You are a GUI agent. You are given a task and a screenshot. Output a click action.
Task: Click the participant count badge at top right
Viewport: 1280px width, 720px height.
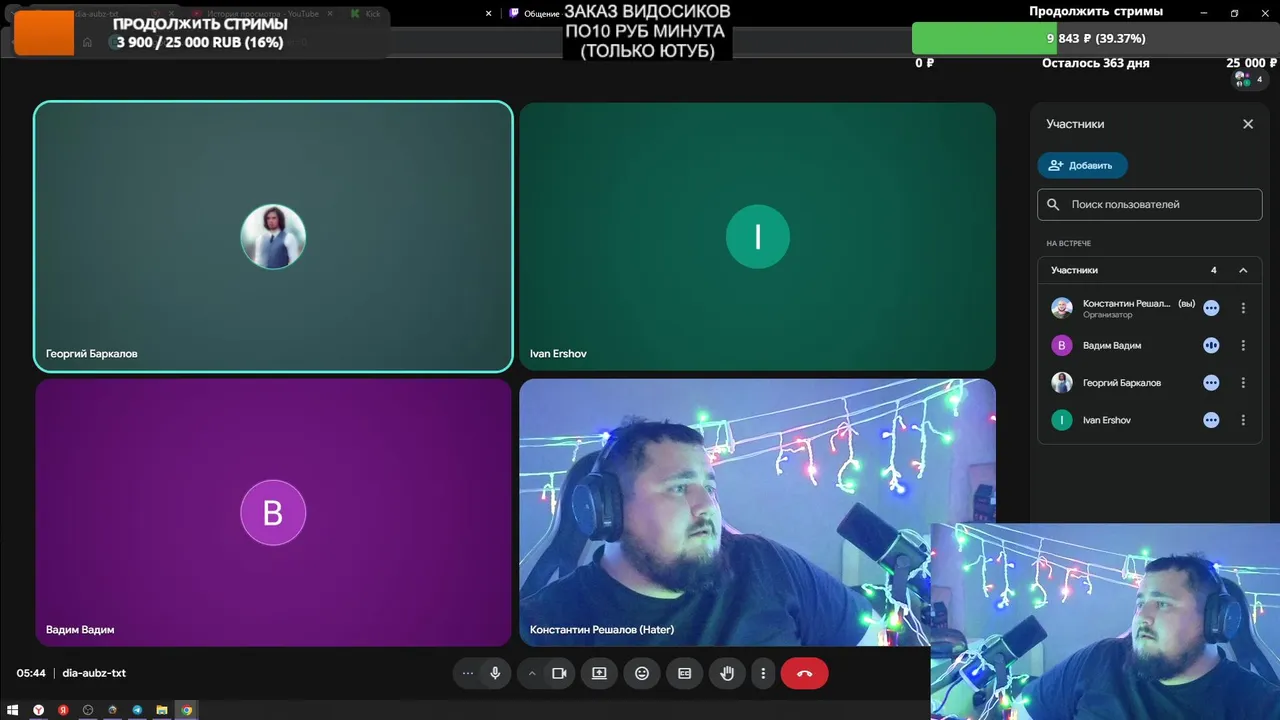pyautogui.click(x=1248, y=79)
